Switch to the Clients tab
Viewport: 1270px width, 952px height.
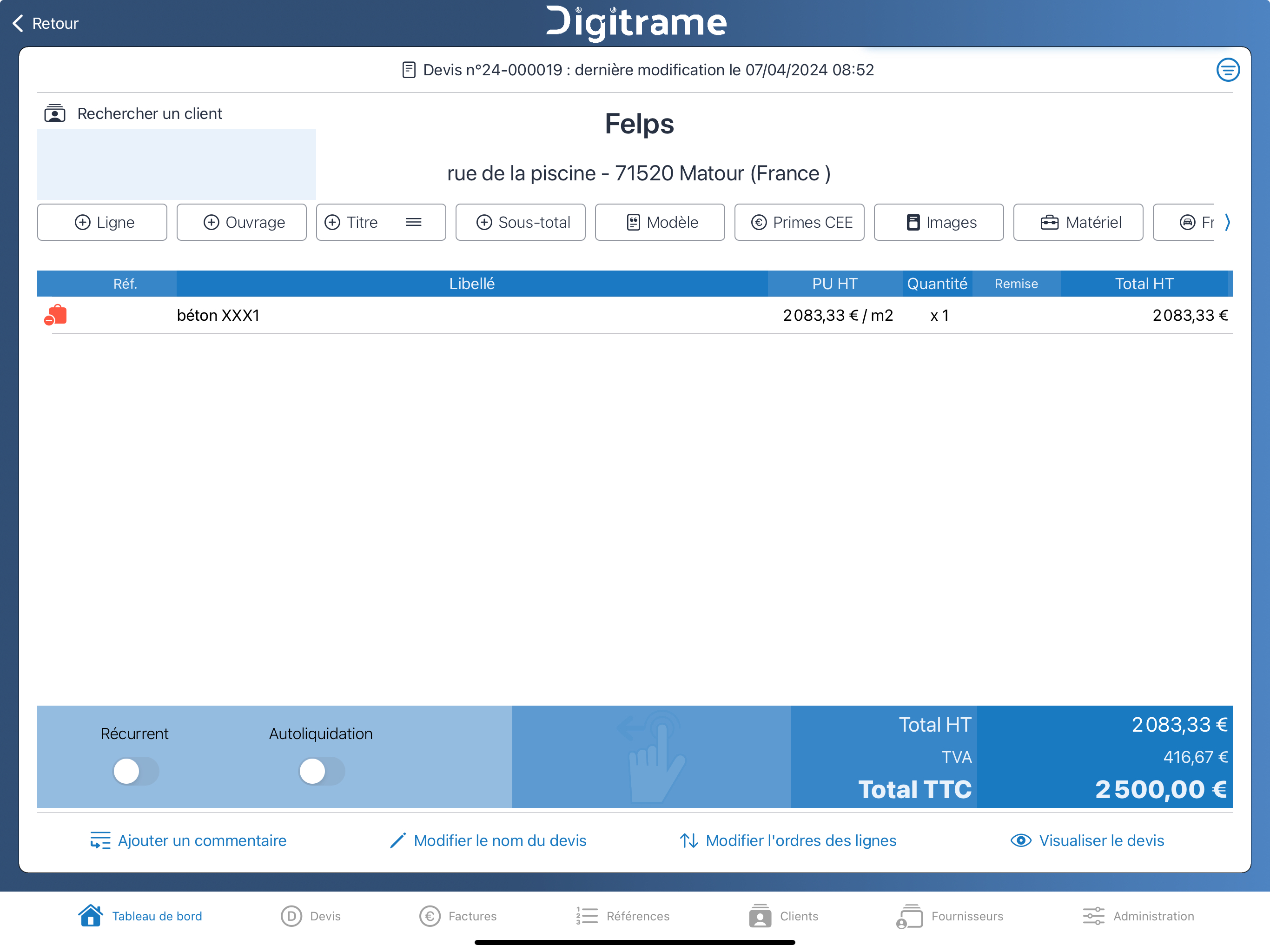point(784,916)
